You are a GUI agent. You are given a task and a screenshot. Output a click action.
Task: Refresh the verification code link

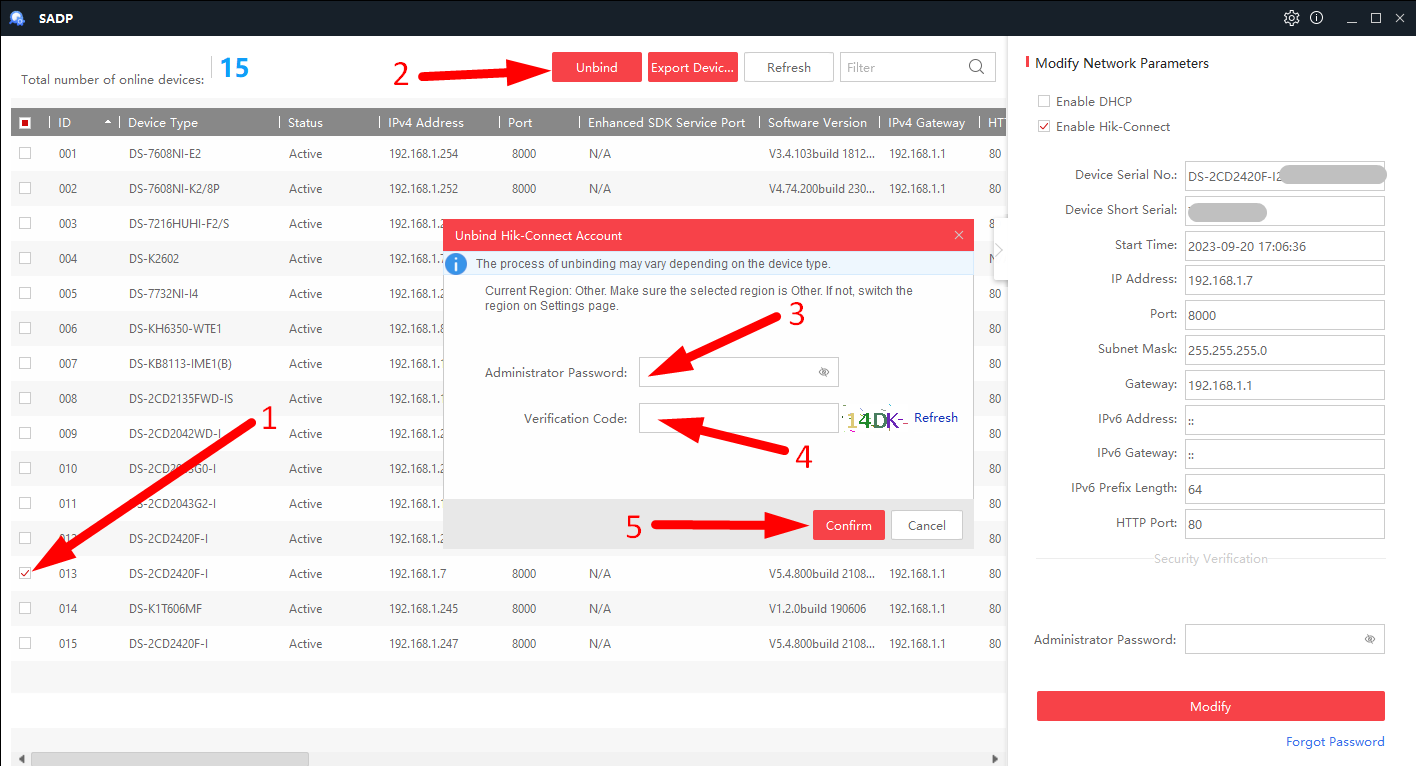(936, 418)
